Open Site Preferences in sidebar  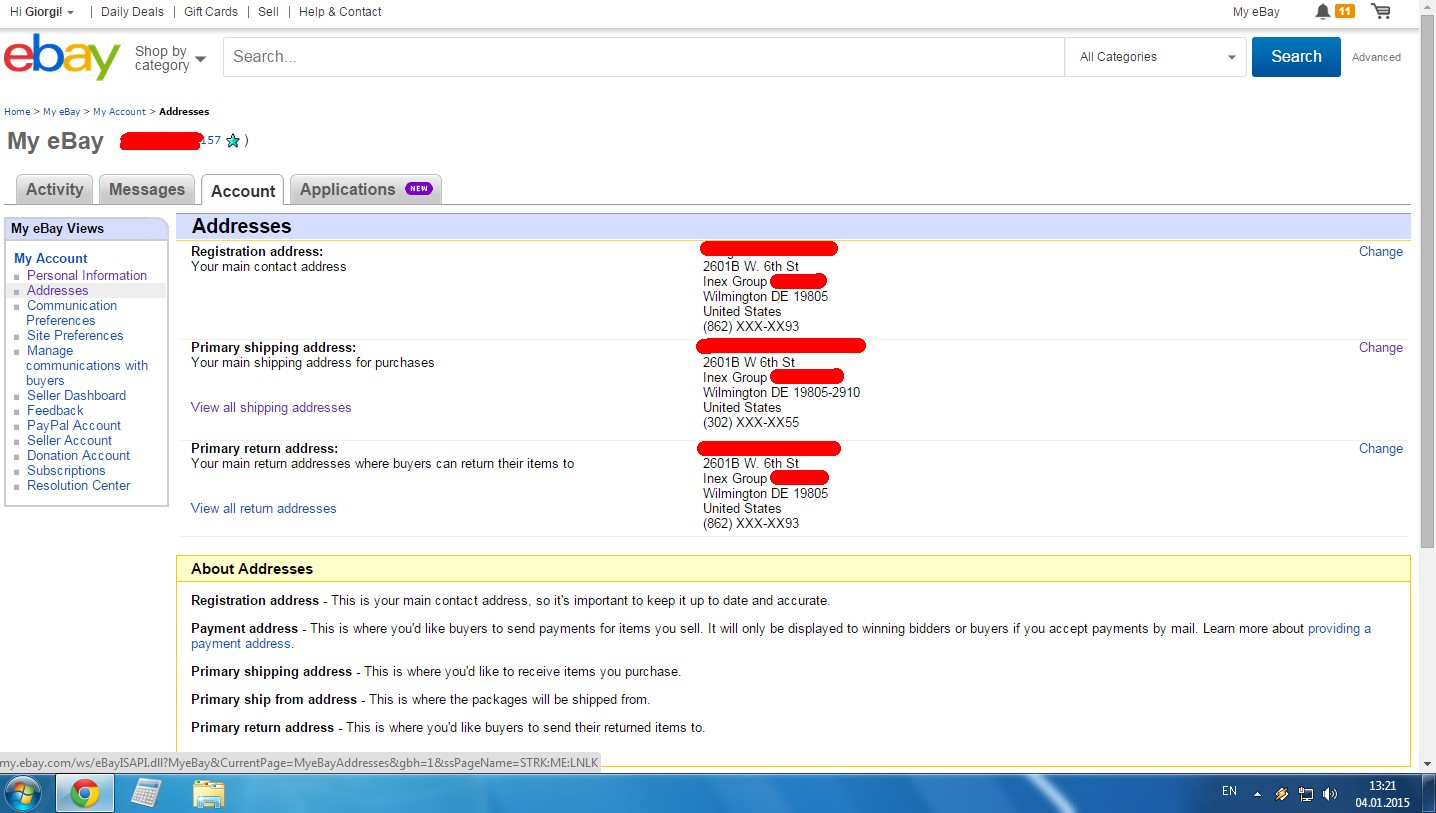point(75,336)
